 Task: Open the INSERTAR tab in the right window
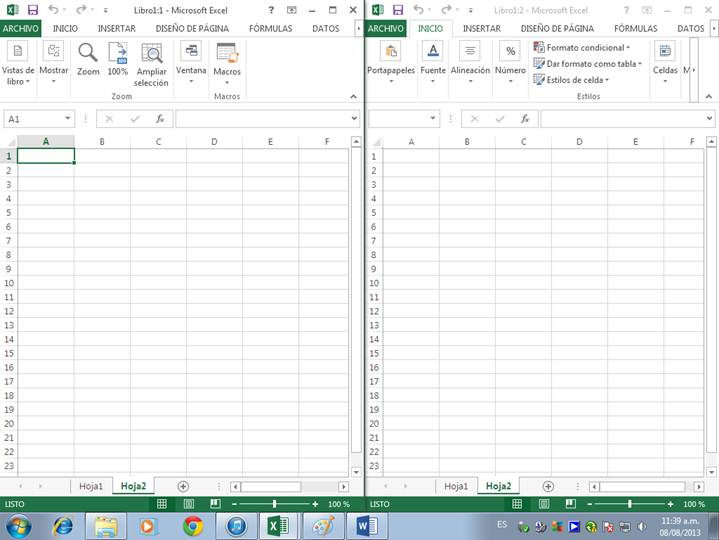pyautogui.click(x=482, y=29)
